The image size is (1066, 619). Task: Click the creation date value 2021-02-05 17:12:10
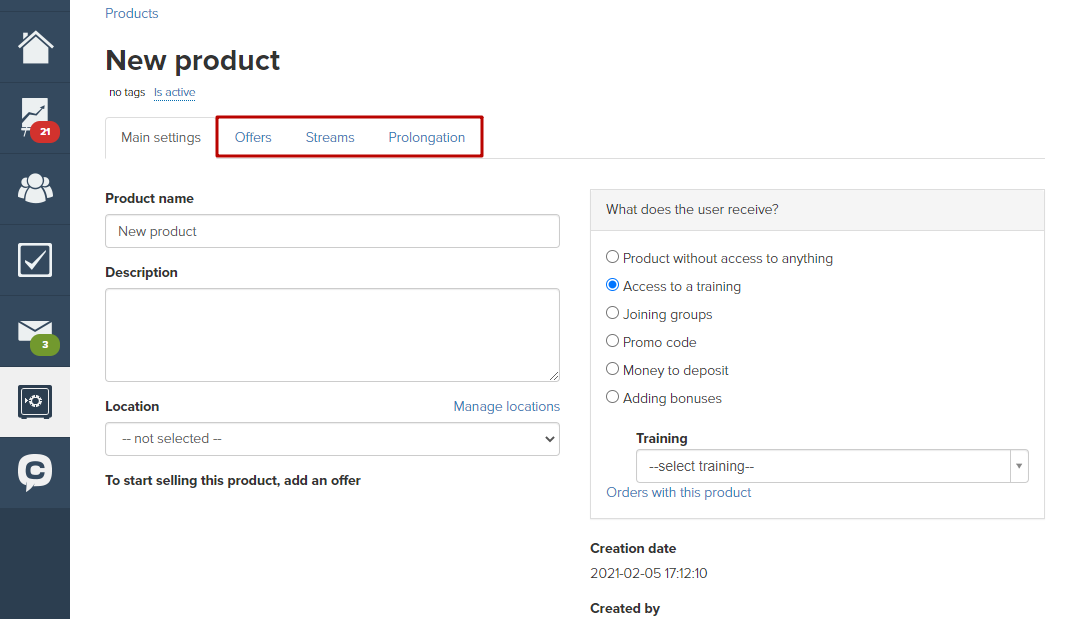pyautogui.click(x=649, y=573)
